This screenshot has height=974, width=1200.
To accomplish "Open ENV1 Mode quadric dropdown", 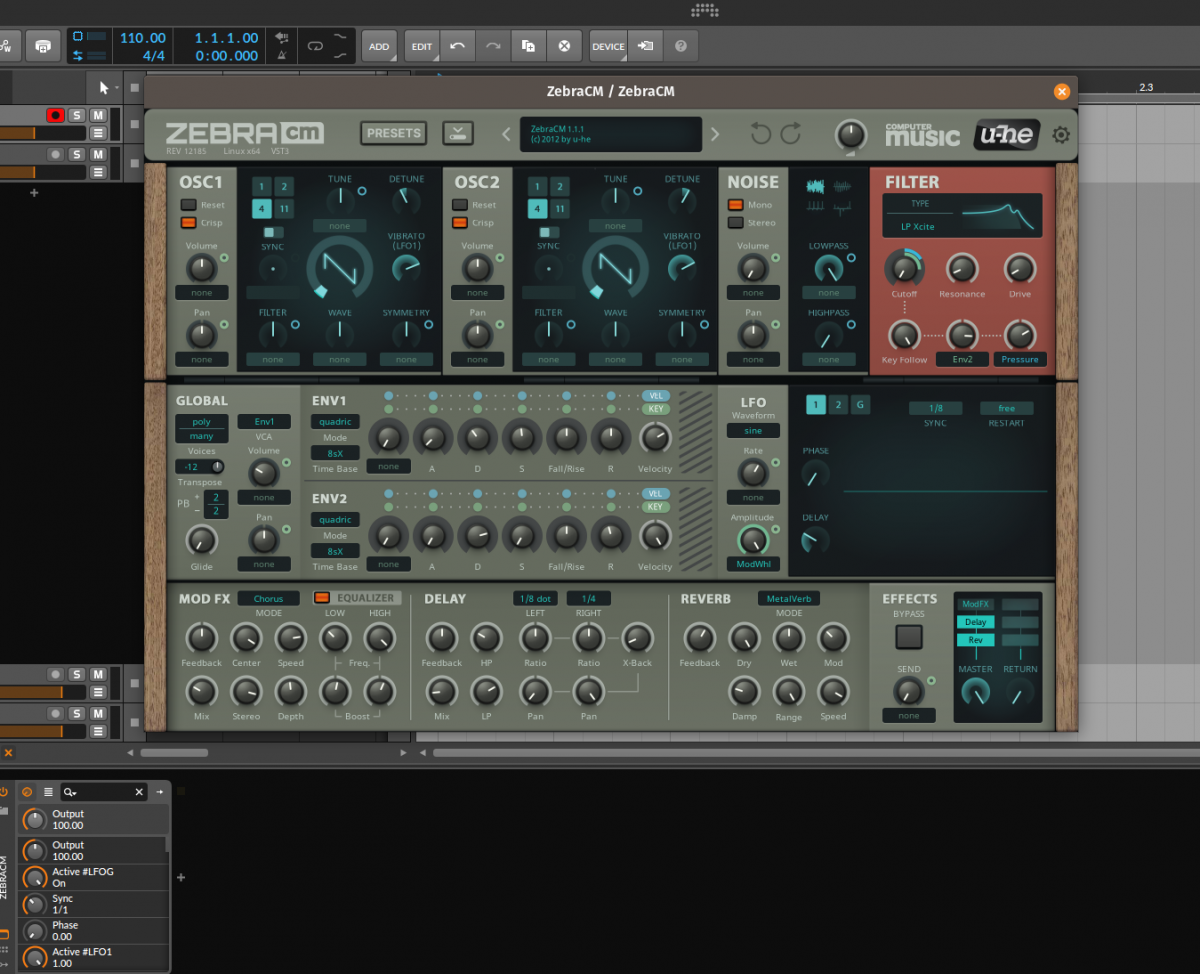I will coord(335,422).
